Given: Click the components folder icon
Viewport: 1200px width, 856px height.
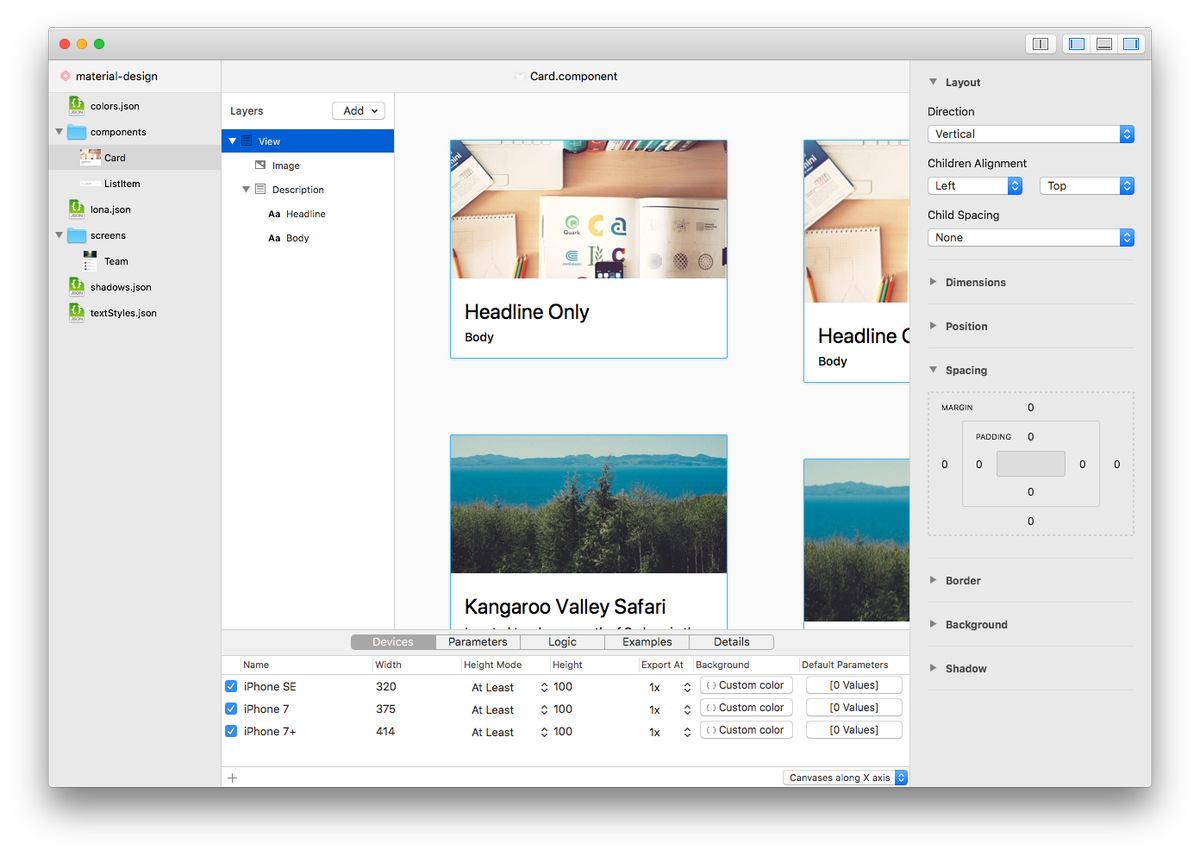Looking at the screenshot, I should [x=76, y=131].
